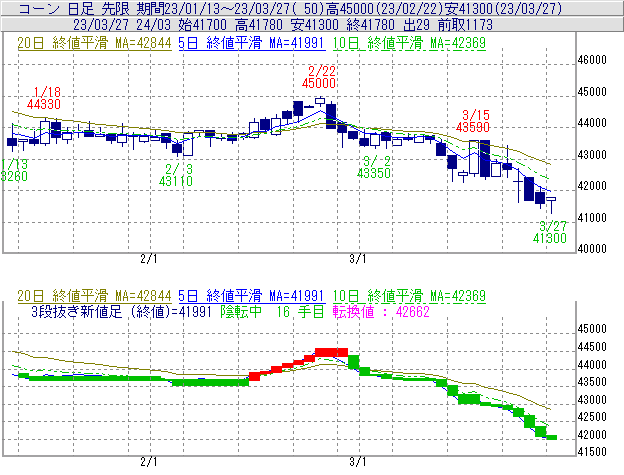
Task: Click the 5日 終値平滑 MA=41991 label in the upper chart
Action: pos(252,43)
